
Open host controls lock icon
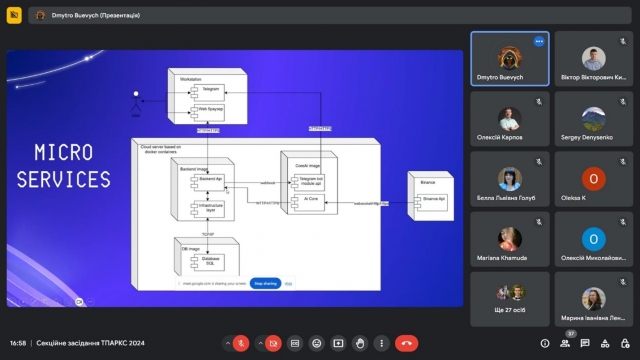pos(625,344)
